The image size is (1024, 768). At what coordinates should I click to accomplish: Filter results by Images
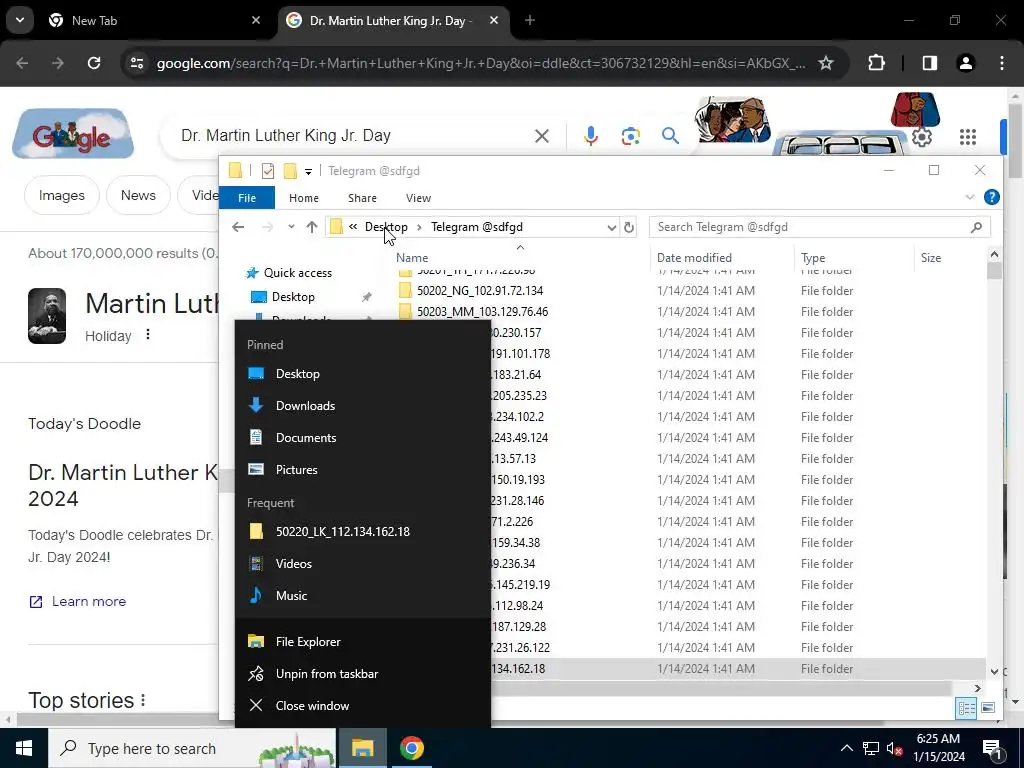click(62, 195)
